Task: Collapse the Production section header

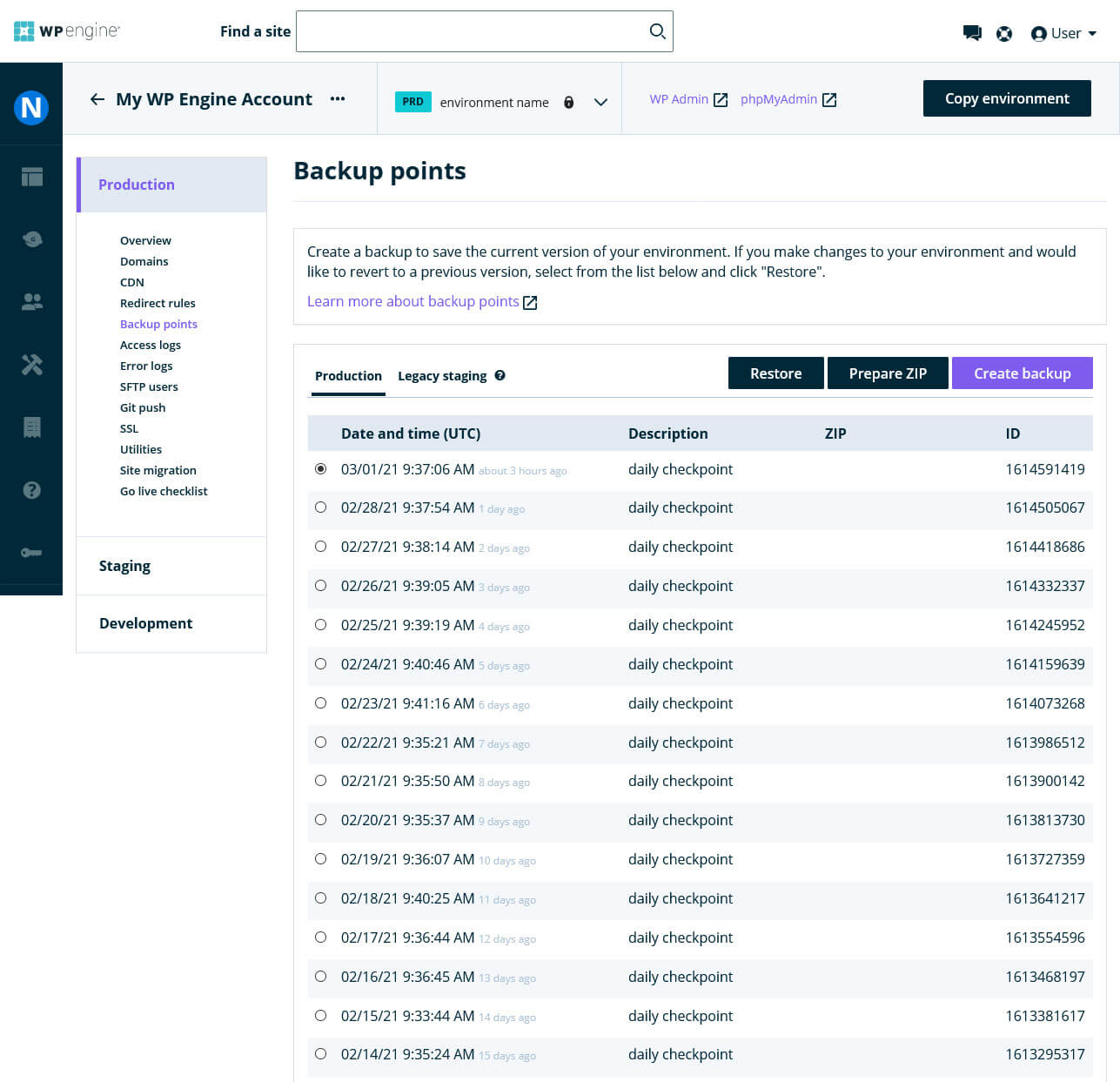Action: (171, 185)
